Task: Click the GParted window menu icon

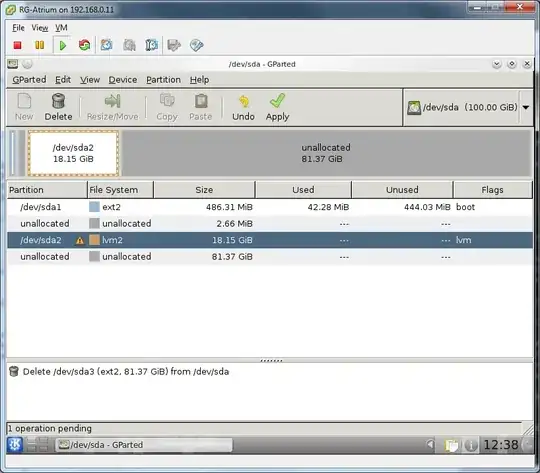Action: (13, 64)
